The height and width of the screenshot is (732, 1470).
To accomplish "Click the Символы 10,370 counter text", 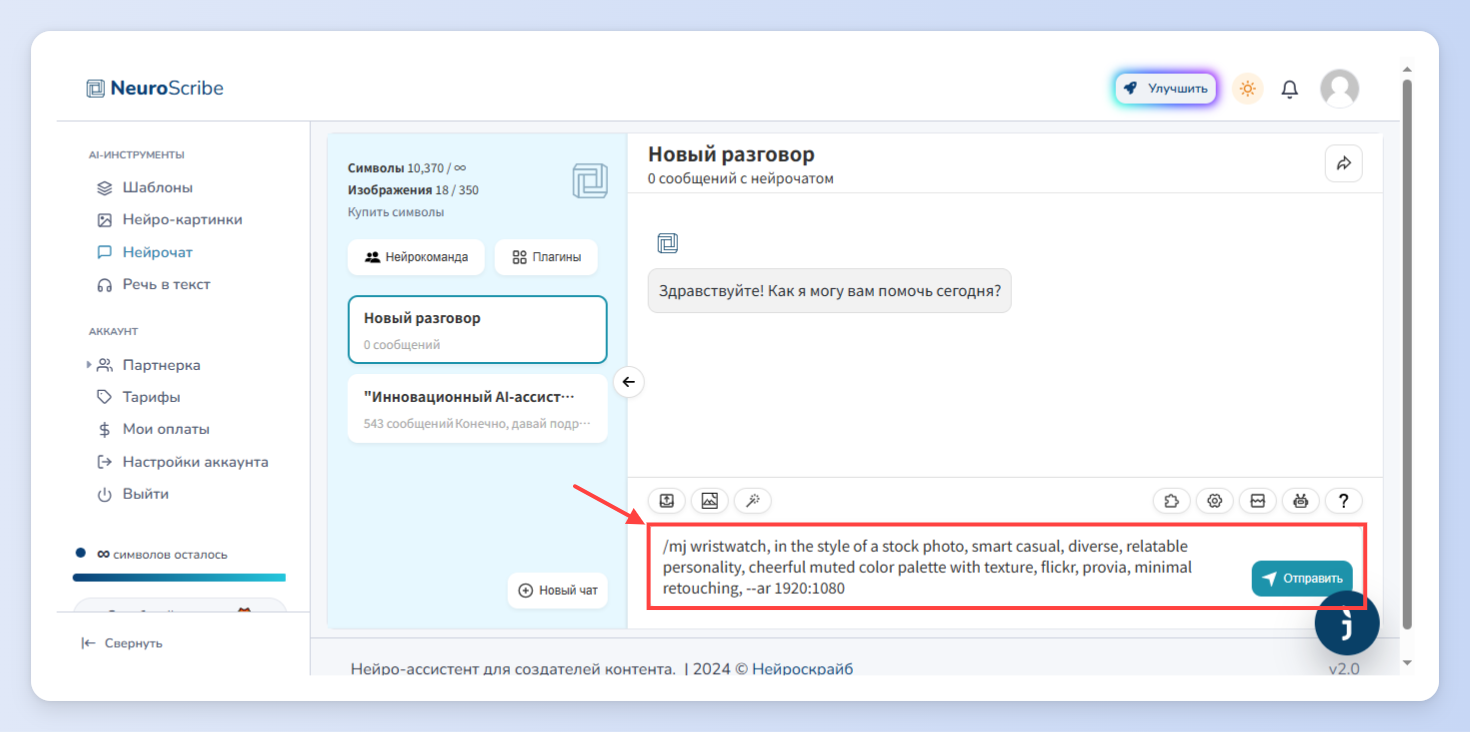I will [407, 168].
